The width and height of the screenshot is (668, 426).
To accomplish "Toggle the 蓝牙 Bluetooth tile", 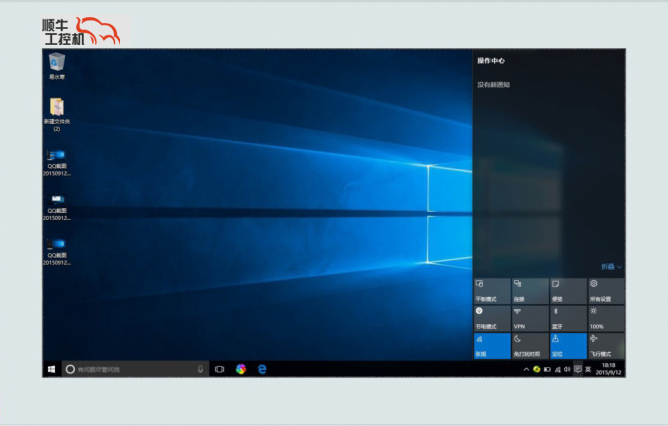I will pyautogui.click(x=568, y=318).
